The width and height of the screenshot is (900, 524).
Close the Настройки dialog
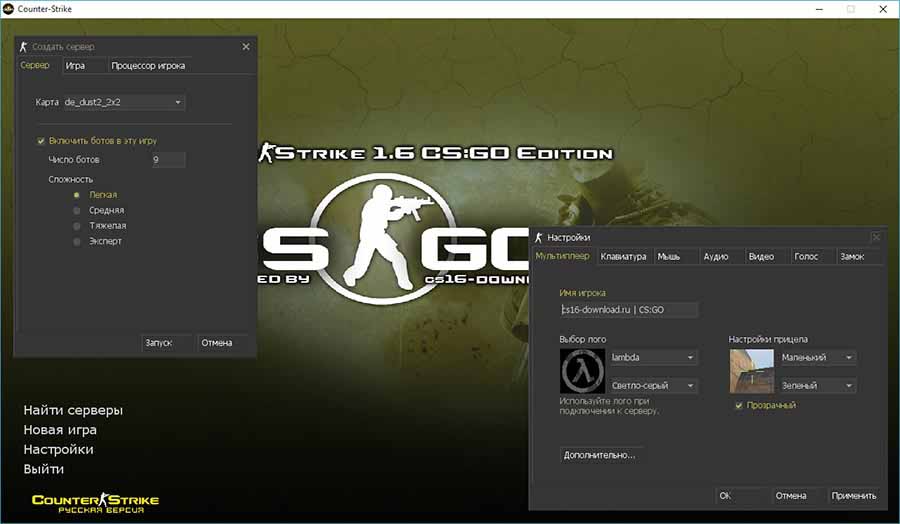[x=876, y=237]
